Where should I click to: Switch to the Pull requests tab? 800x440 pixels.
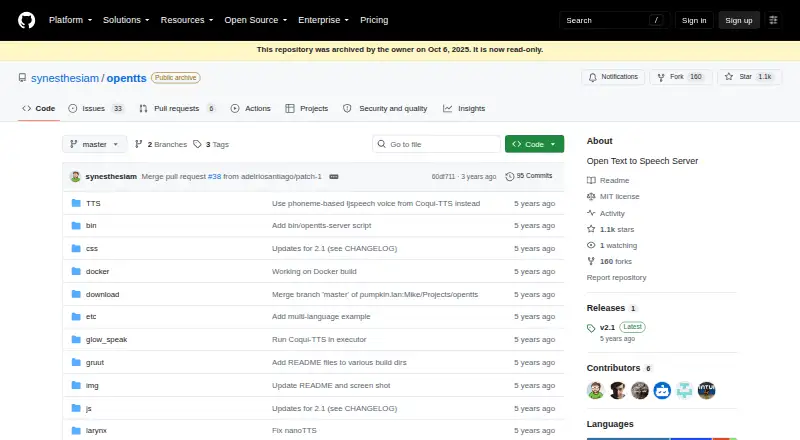coord(178,109)
